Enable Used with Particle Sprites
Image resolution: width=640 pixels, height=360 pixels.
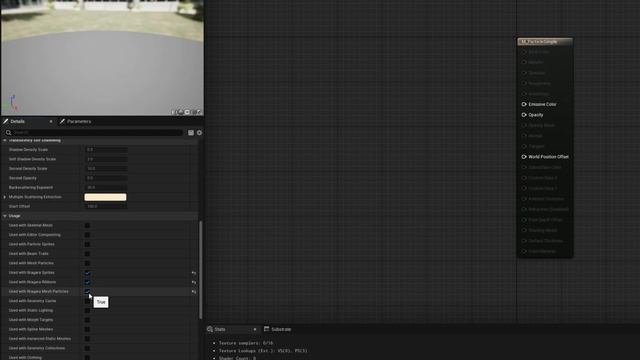click(87, 244)
